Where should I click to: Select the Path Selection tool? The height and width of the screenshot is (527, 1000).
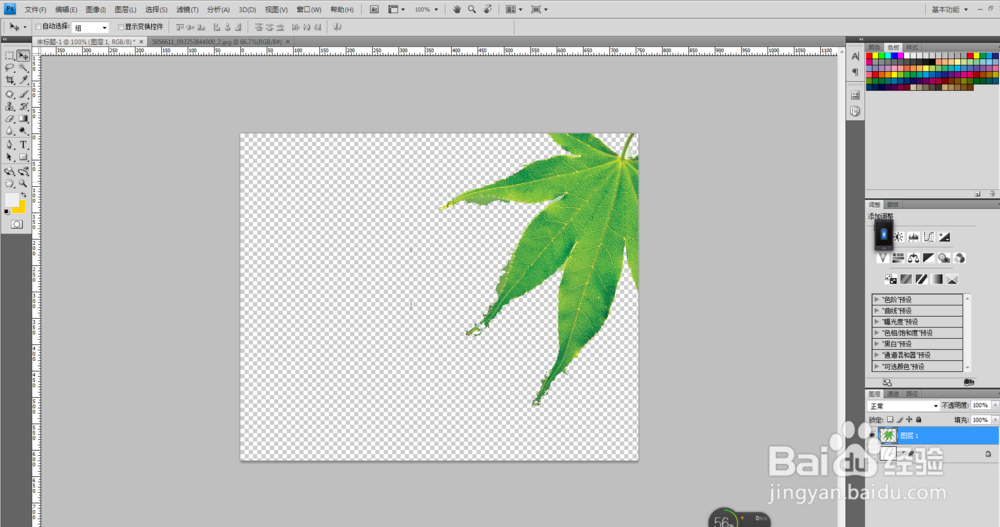10,157
